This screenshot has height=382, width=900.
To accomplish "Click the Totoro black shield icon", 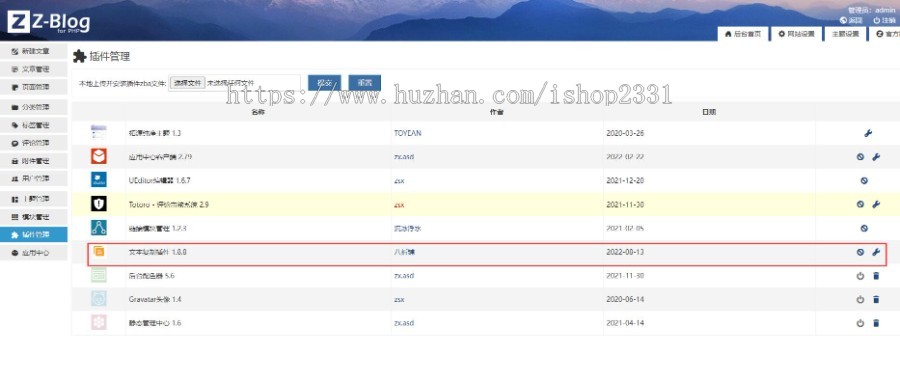I will tap(99, 204).
